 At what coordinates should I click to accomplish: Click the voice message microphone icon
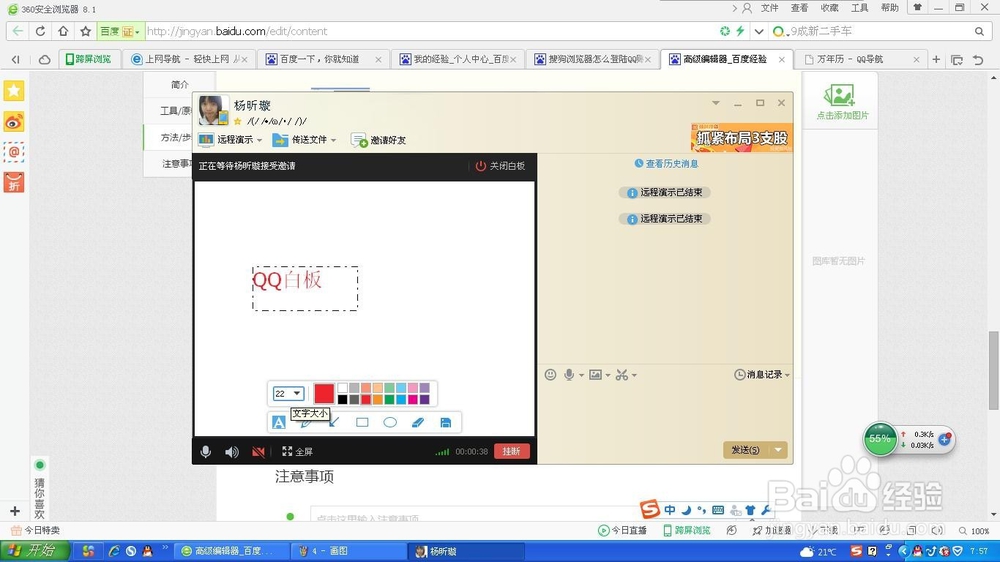click(x=569, y=374)
